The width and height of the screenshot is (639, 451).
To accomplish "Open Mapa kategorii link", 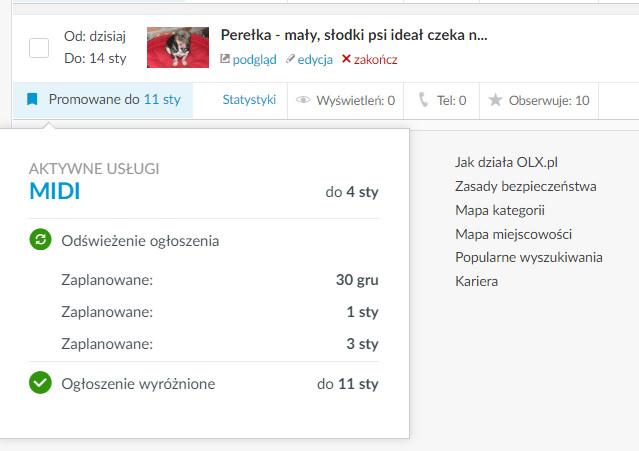I will click(499, 210).
